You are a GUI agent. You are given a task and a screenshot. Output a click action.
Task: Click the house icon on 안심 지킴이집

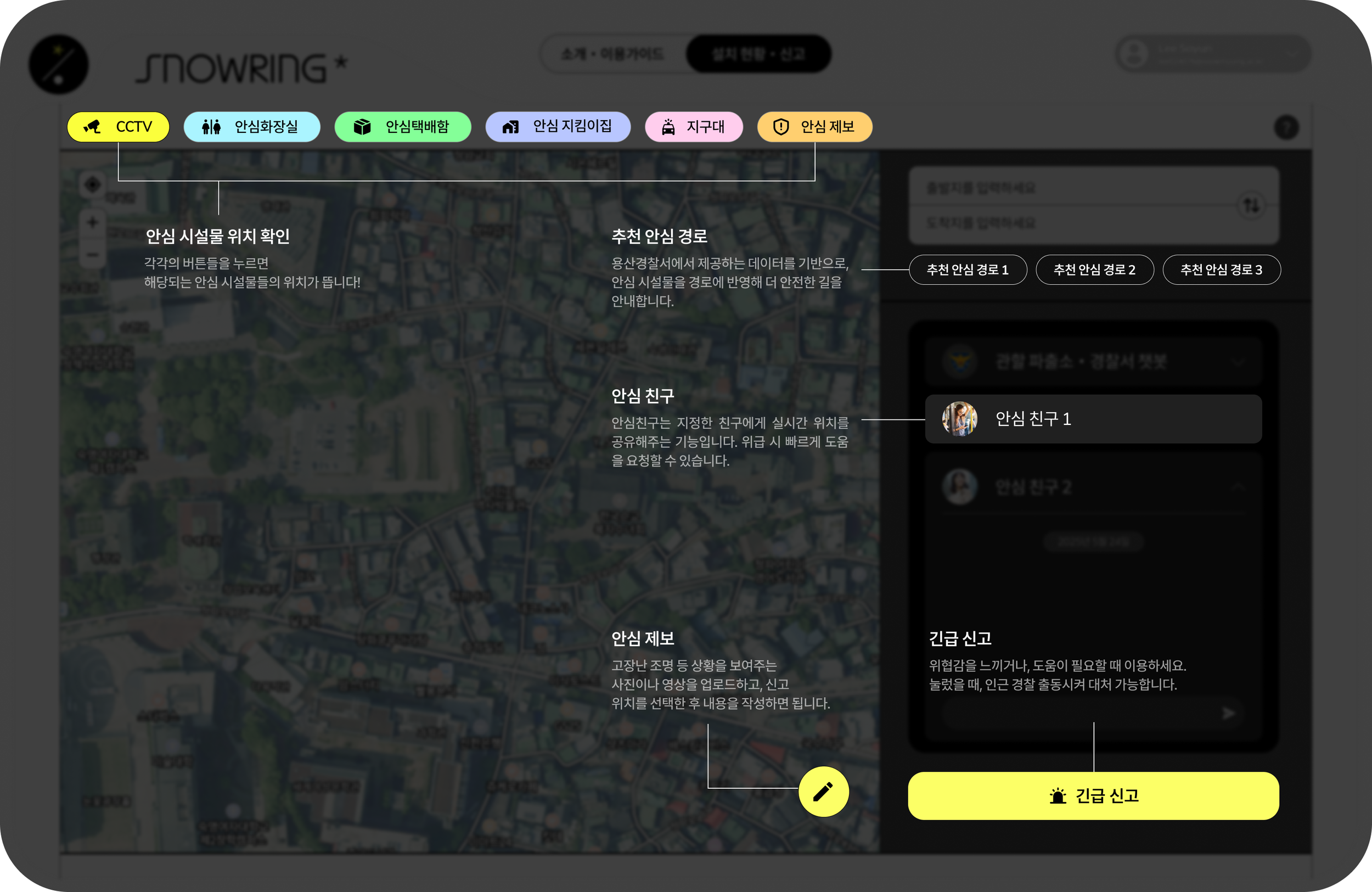tap(511, 127)
